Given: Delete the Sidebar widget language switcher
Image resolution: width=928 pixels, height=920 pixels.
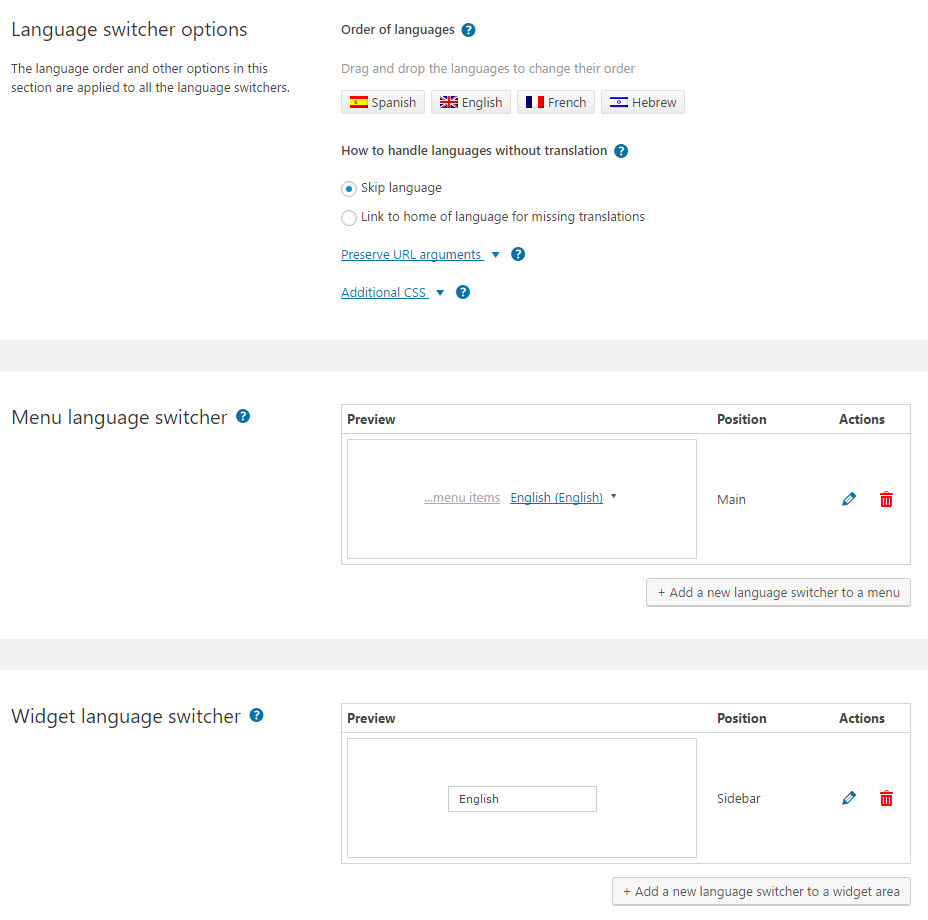Looking at the screenshot, I should point(886,798).
